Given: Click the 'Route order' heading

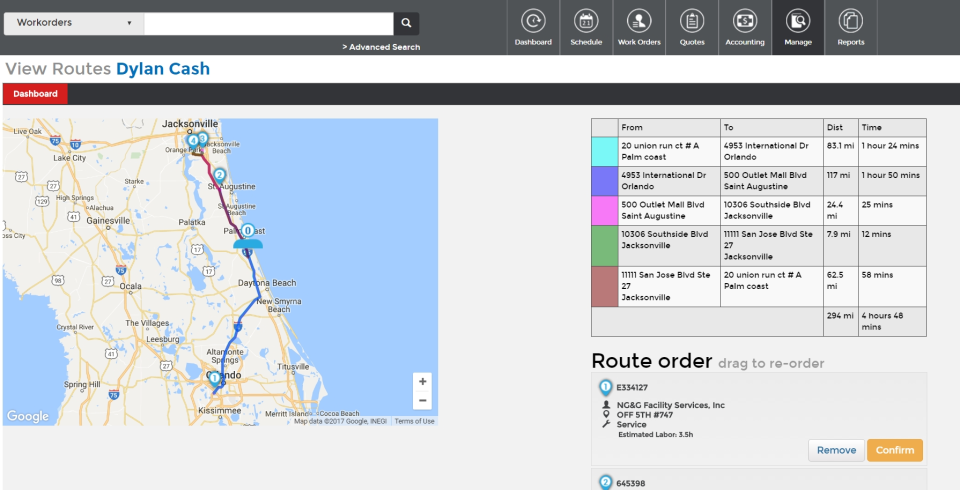Looking at the screenshot, I should pyautogui.click(x=651, y=361).
